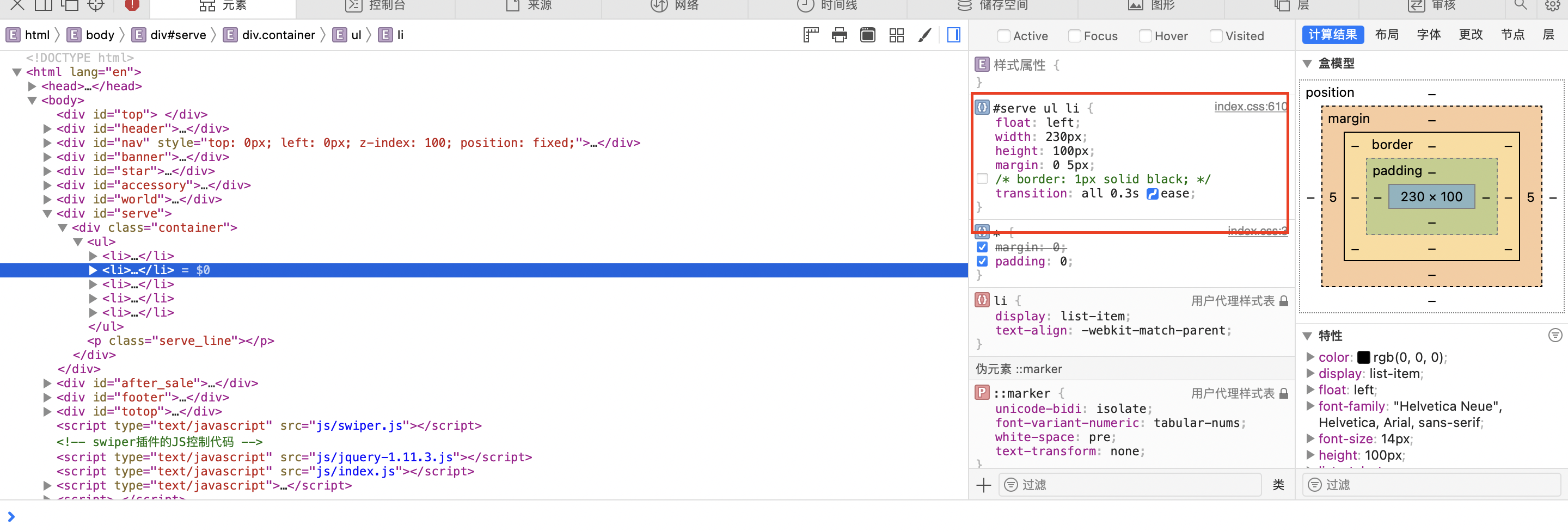
Task: Expand the color computed property
Action: [1310, 357]
